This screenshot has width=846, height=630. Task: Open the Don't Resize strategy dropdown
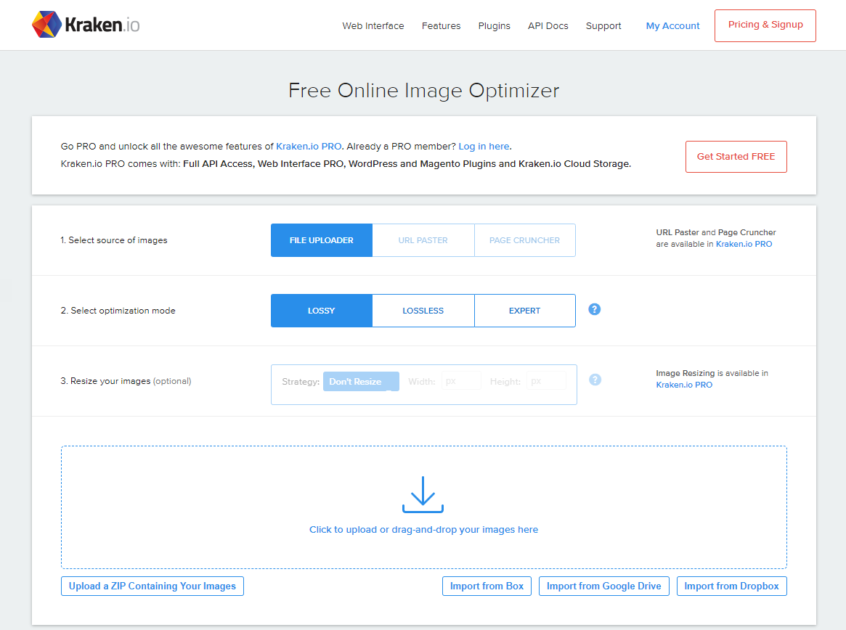[x=360, y=382]
